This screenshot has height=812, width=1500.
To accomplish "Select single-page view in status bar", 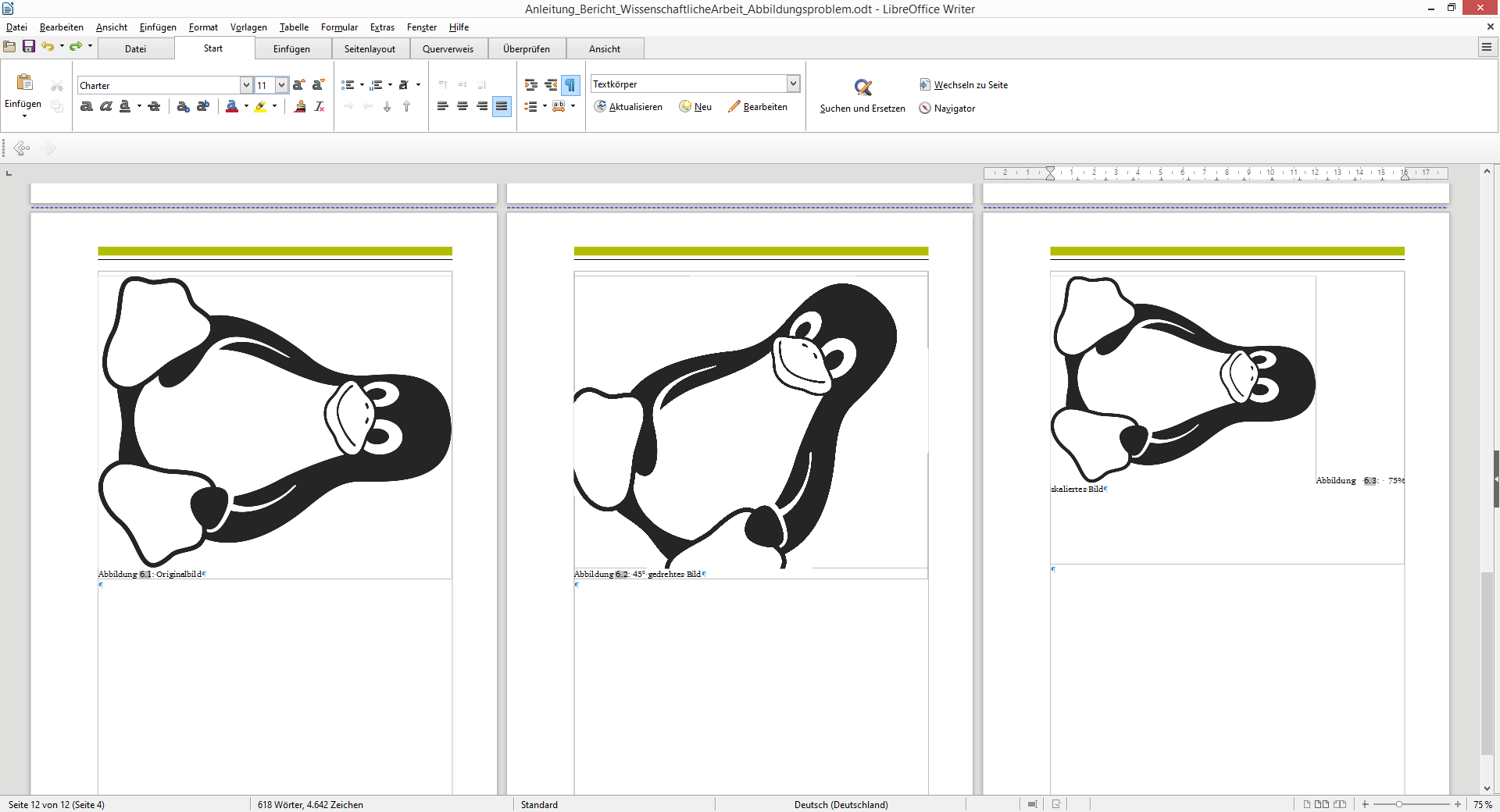I will [x=1307, y=804].
